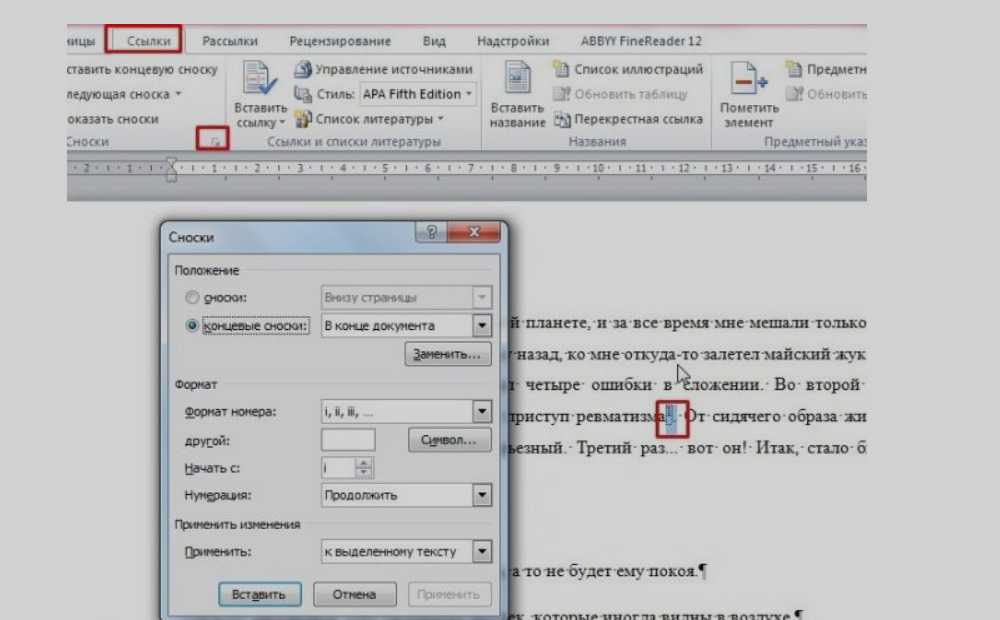Screen dimensions: 1000x620
Task: Open Формат номера dropdown list
Action: (x=482, y=412)
